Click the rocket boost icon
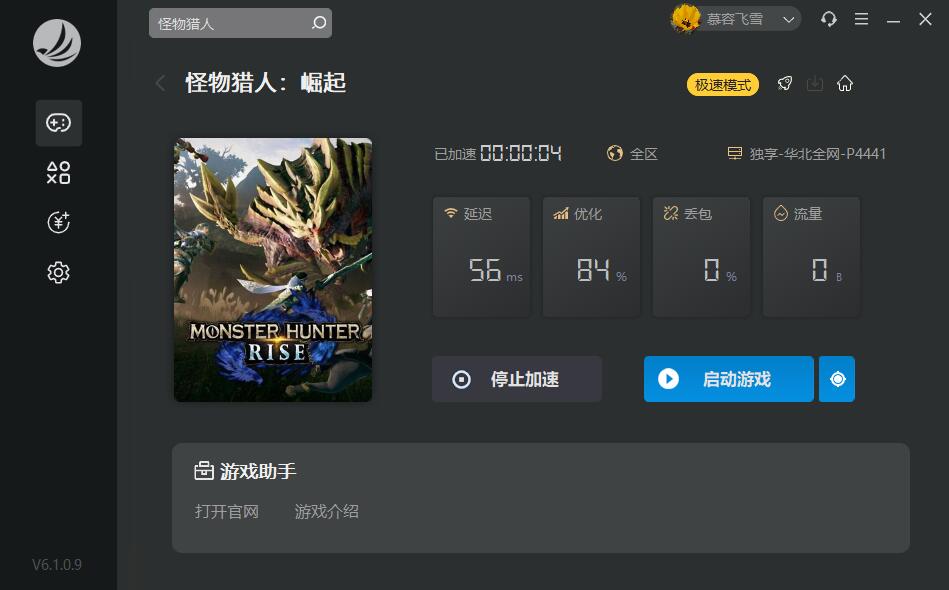The height and width of the screenshot is (590, 949). (785, 84)
